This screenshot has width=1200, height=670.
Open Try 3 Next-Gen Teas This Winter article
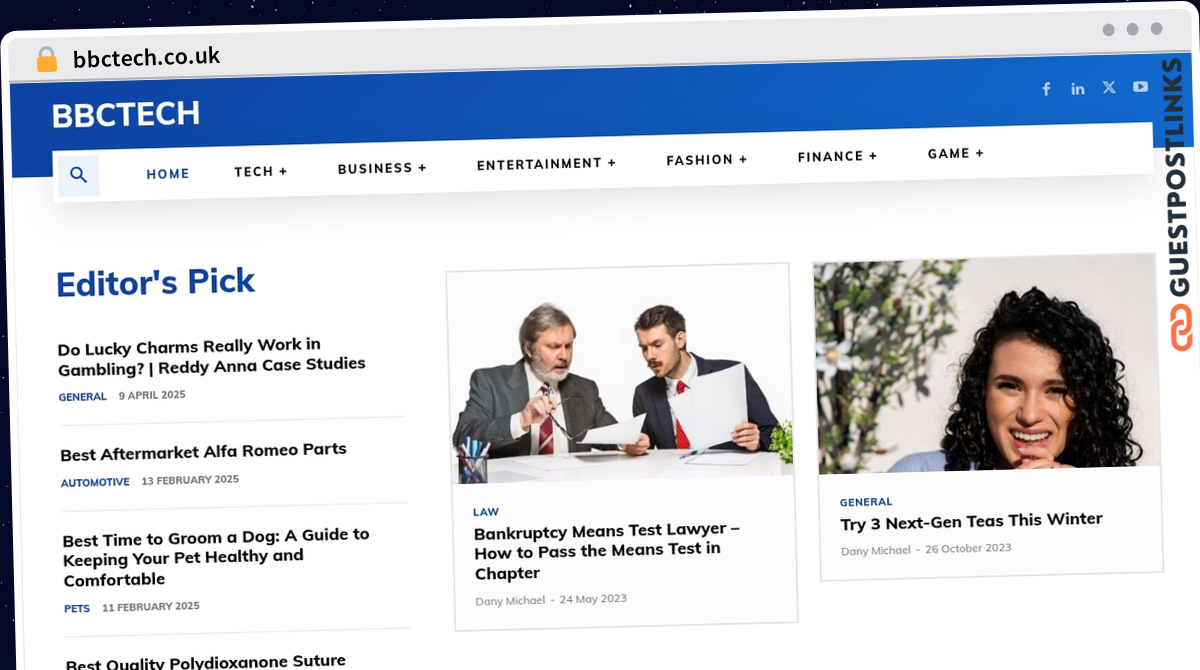[x=972, y=522]
